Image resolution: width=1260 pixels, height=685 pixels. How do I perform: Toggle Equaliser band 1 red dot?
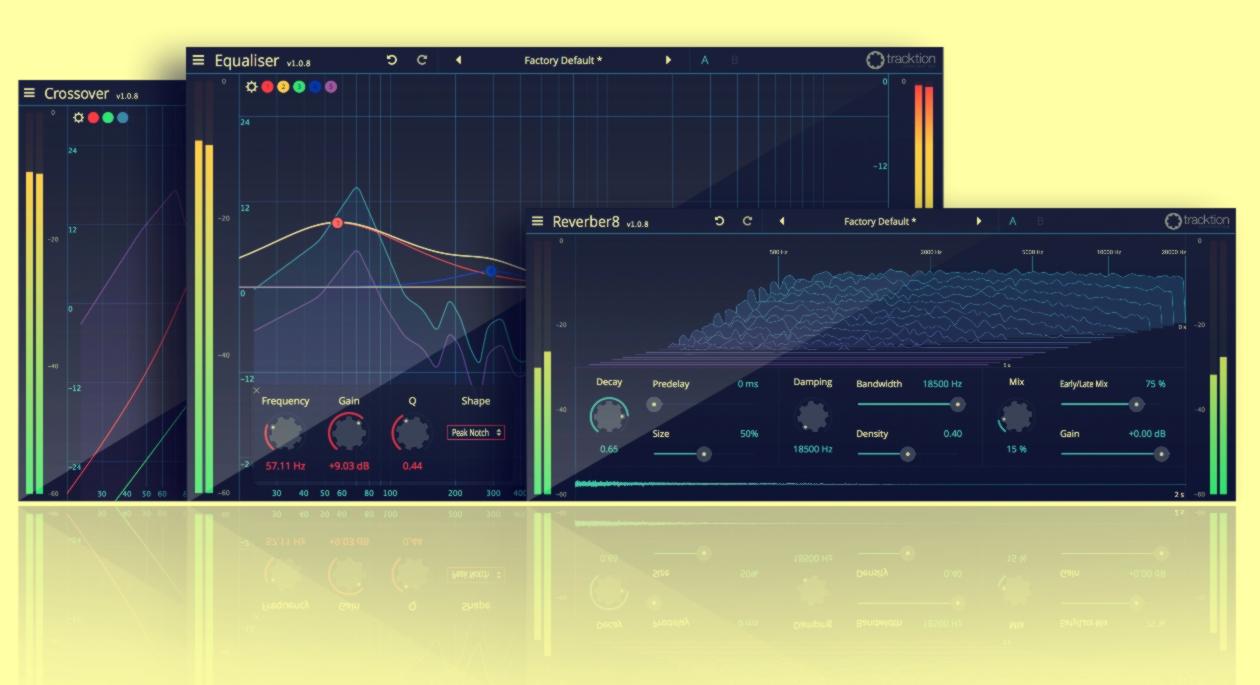point(267,87)
